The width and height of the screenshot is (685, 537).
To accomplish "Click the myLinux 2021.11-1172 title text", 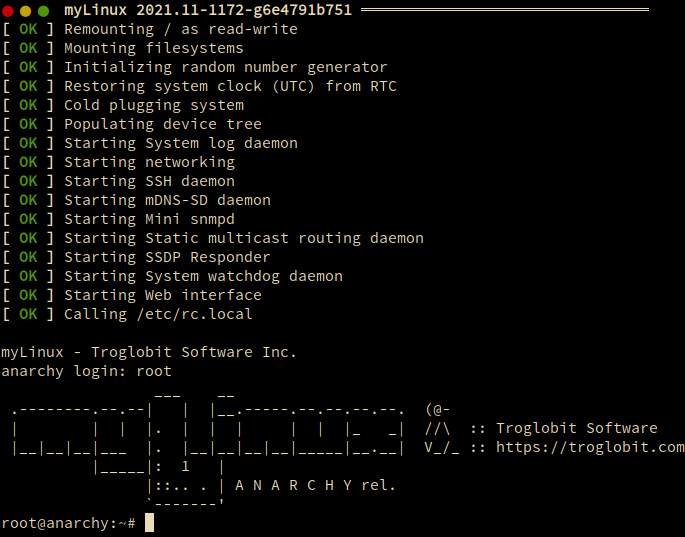I will 207,10.
